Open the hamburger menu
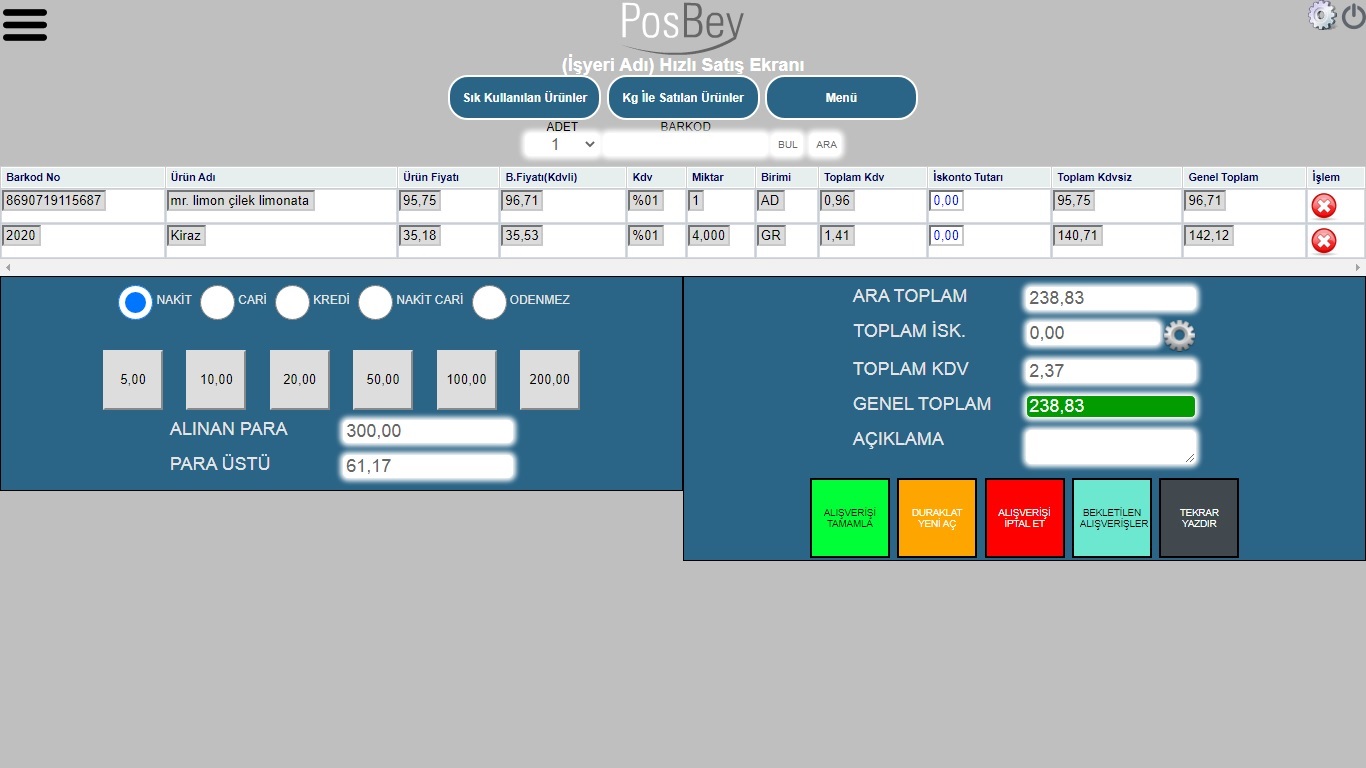The height and width of the screenshot is (768, 1366). 25,24
